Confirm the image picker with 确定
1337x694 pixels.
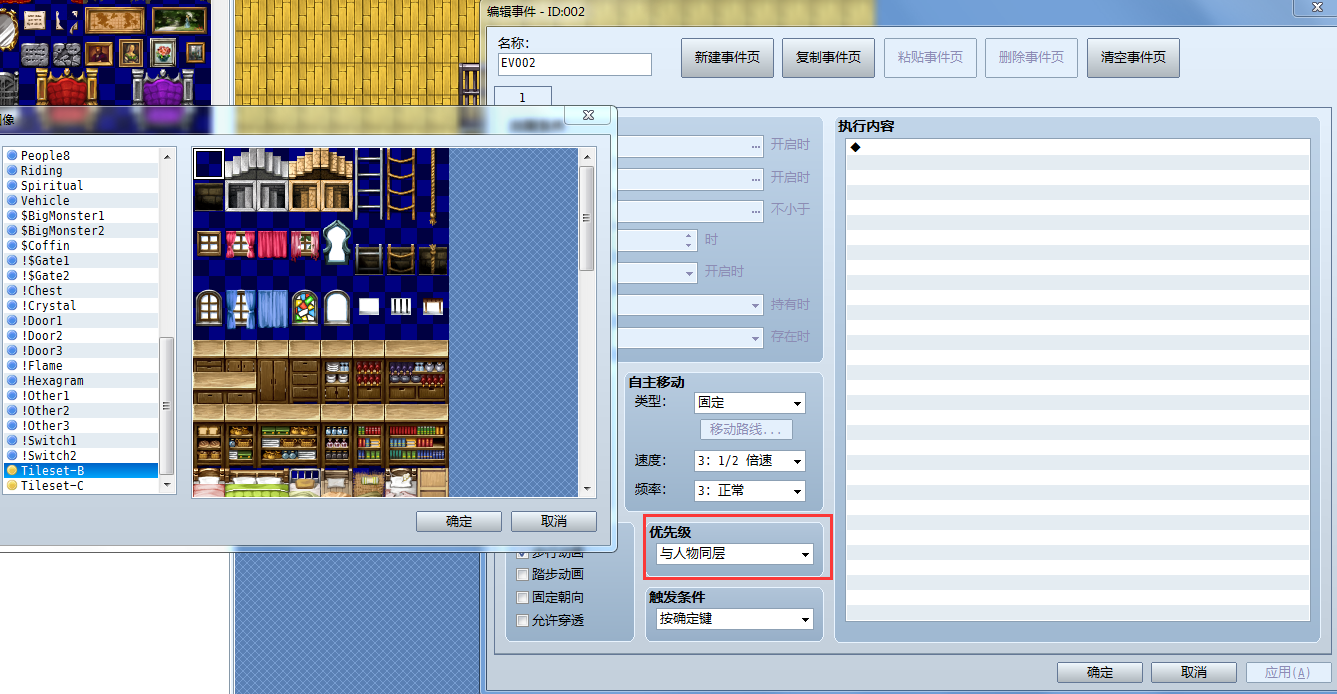[x=459, y=522]
